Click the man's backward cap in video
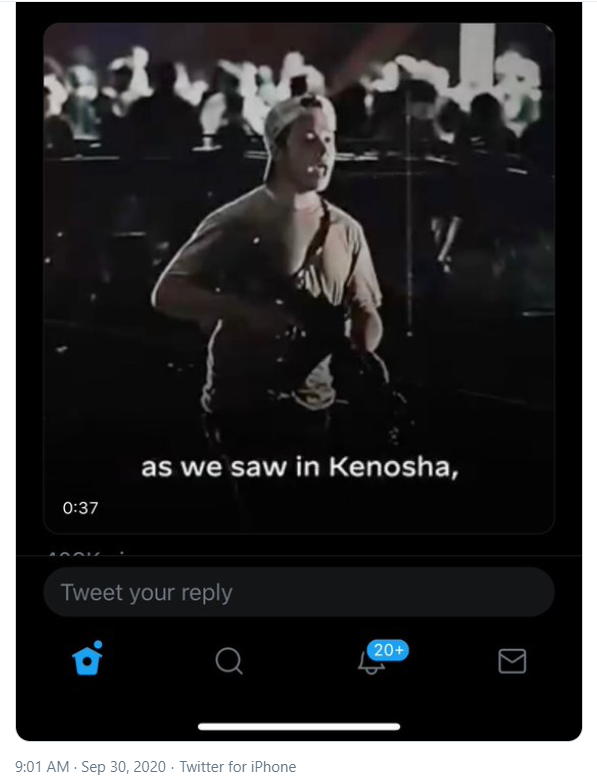The image size is (597, 780). 289,117
